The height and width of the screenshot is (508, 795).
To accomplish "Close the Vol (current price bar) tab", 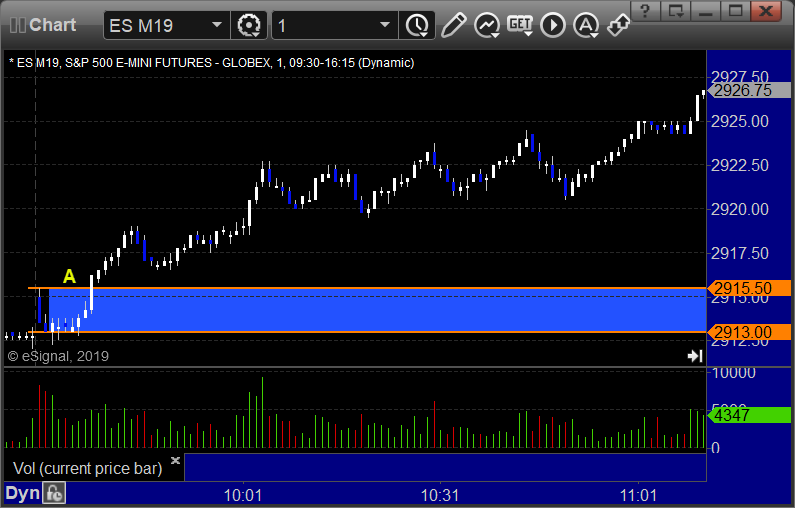I will pyautogui.click(x=175, y=461).
